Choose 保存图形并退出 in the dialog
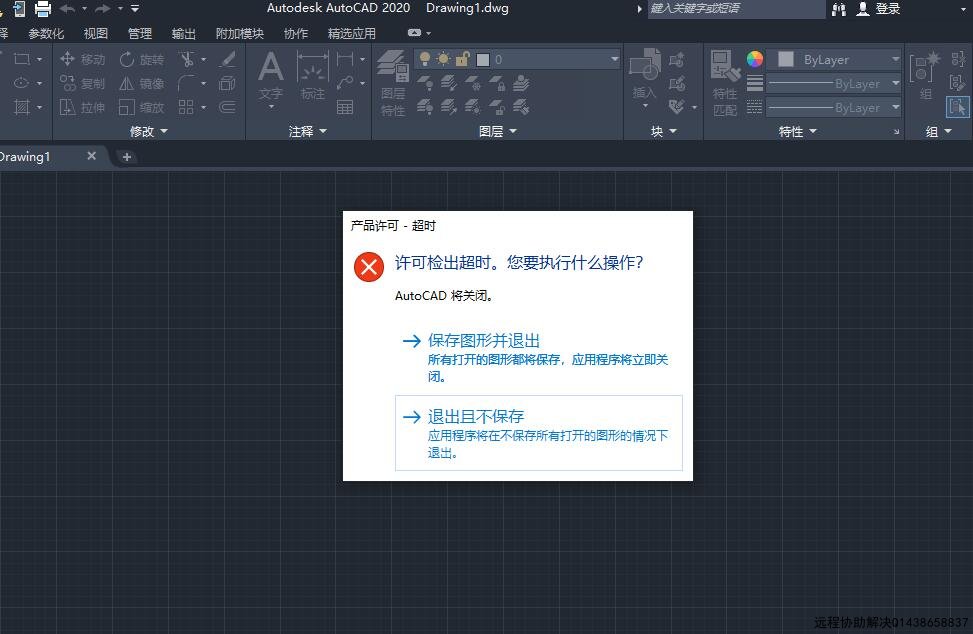 click(539, 357)
